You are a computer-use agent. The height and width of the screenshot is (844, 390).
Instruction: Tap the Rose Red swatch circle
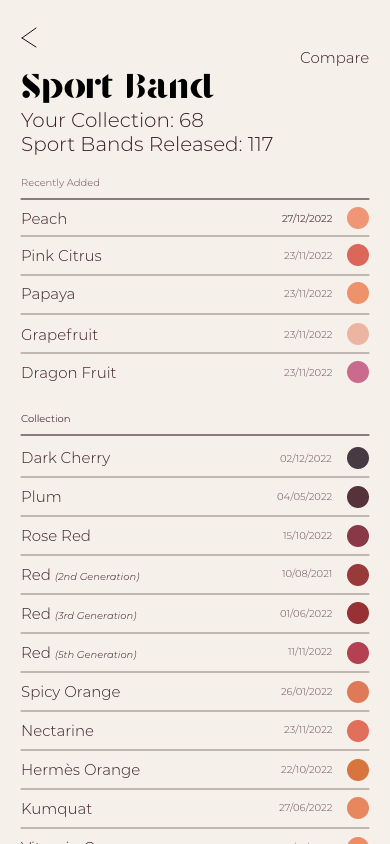pos(358,536)
